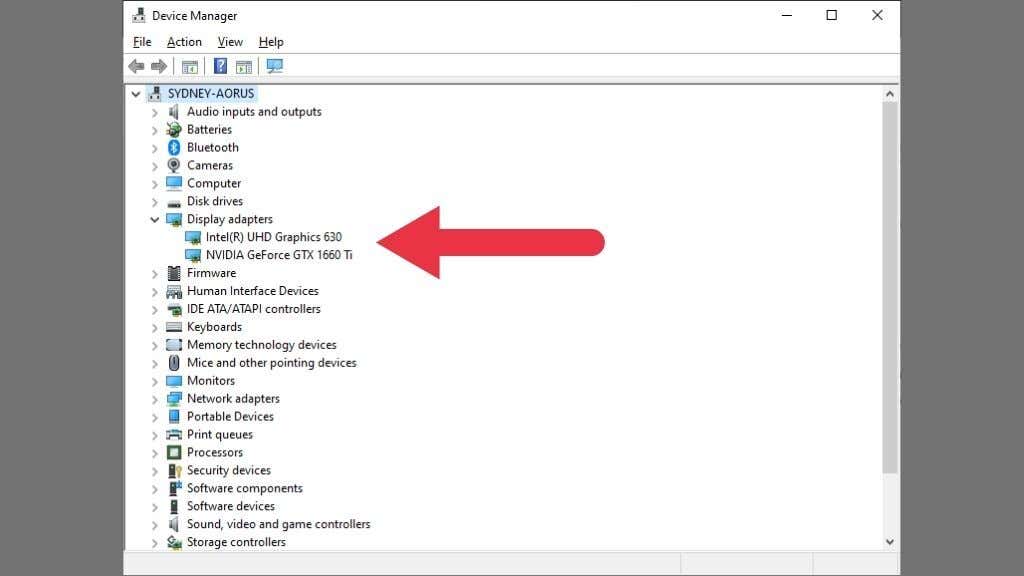The width and height of the screenshot is (1024, 576).
Task: Click the Storage controllers icon
Action: point(174,542)
